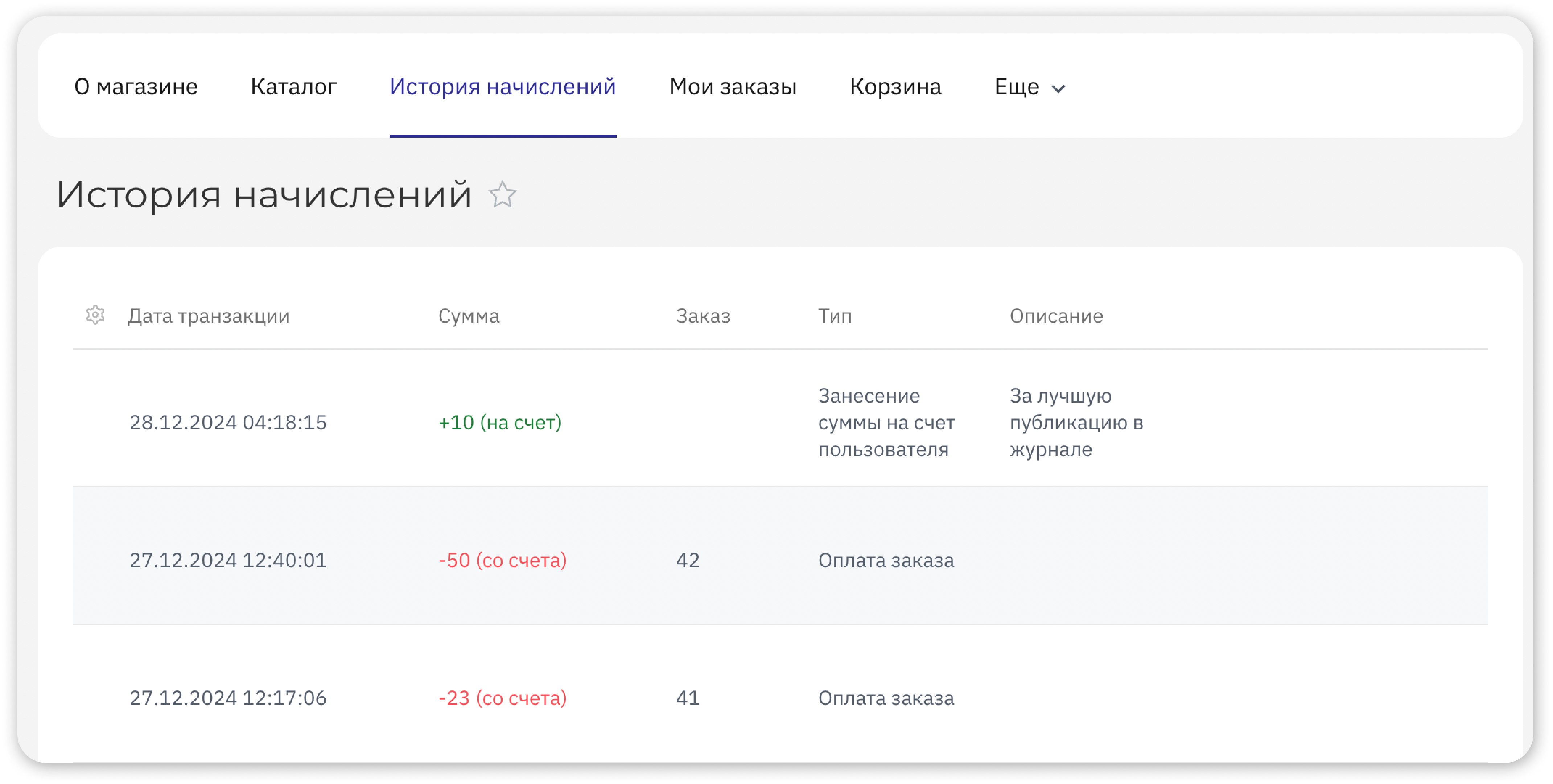Select the История начислений tab
This screenshot has width=1553, height=784.
point(503,87)
